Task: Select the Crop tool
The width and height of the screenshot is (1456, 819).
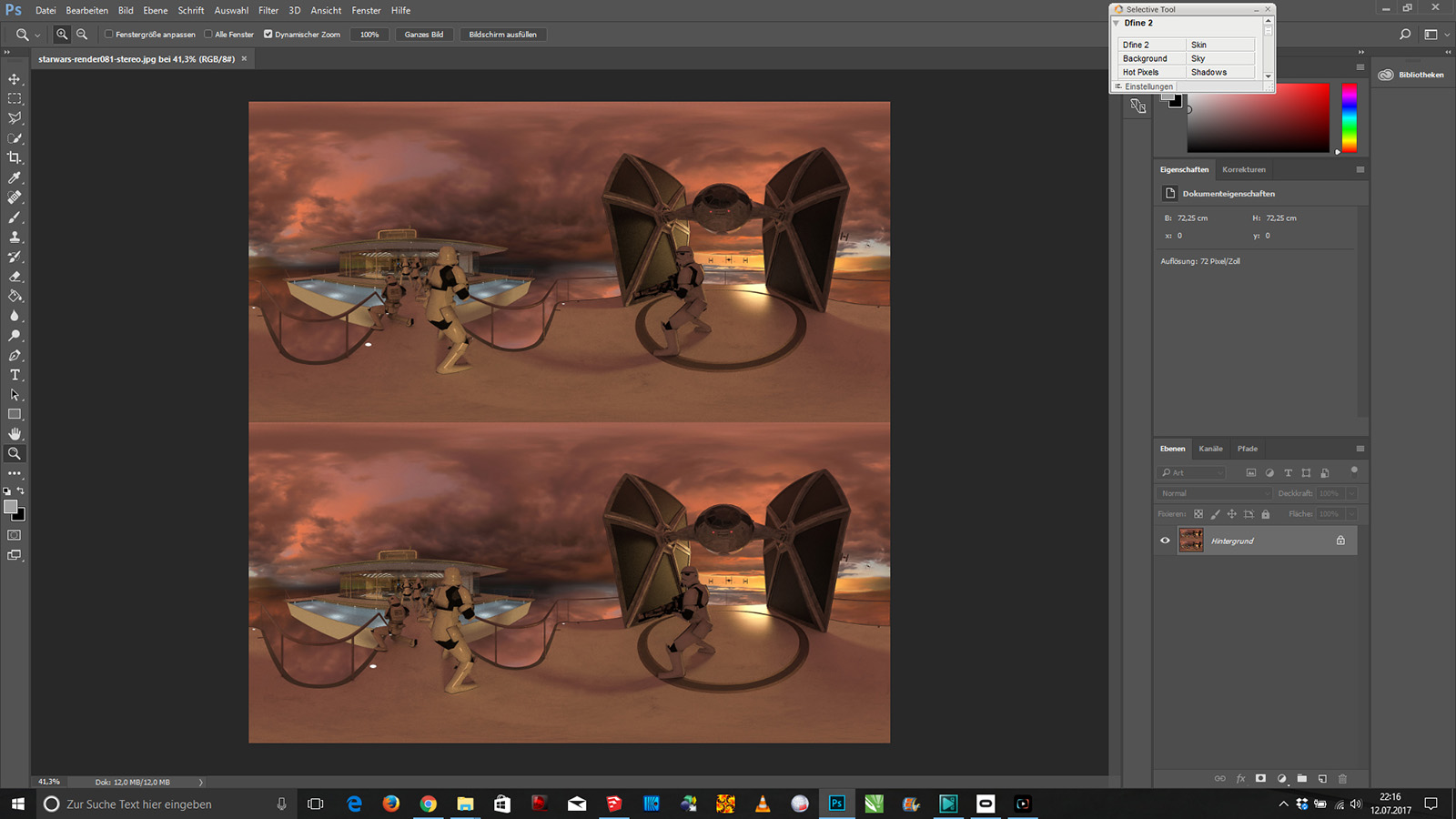Action: (x=15, y=157)
